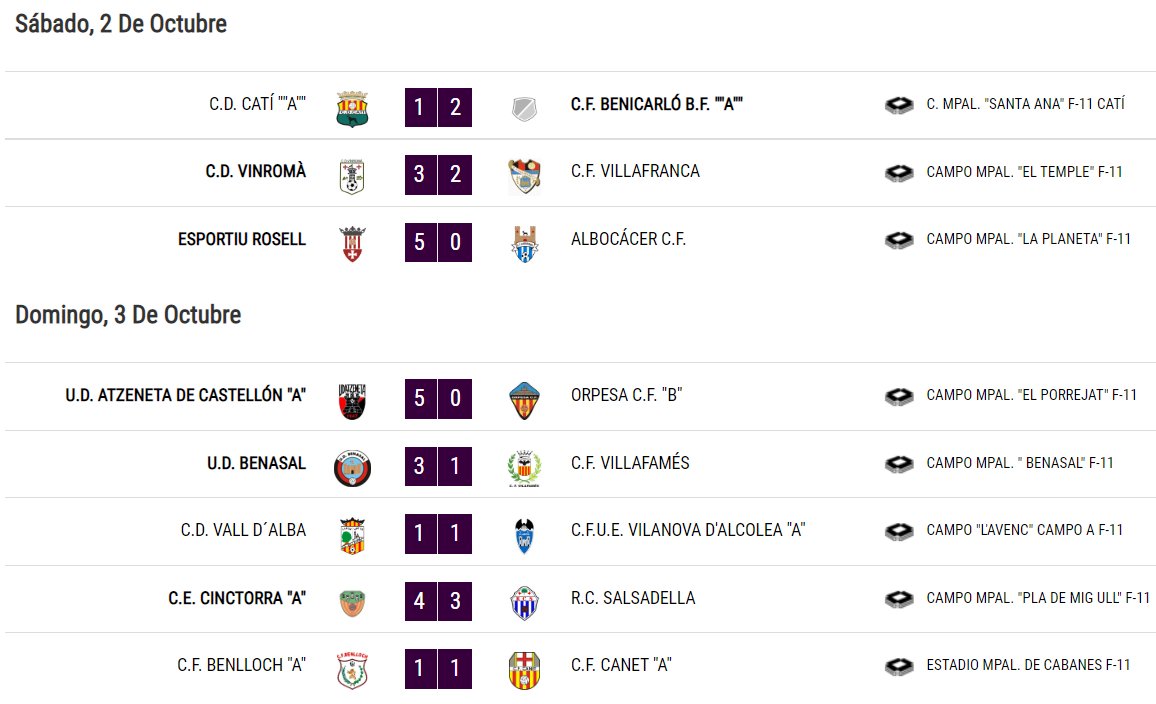The width and height of the screenshot is (1156, 704).
Task: Open the C.D. Vinromà team link
Action: tap(255, 171)
